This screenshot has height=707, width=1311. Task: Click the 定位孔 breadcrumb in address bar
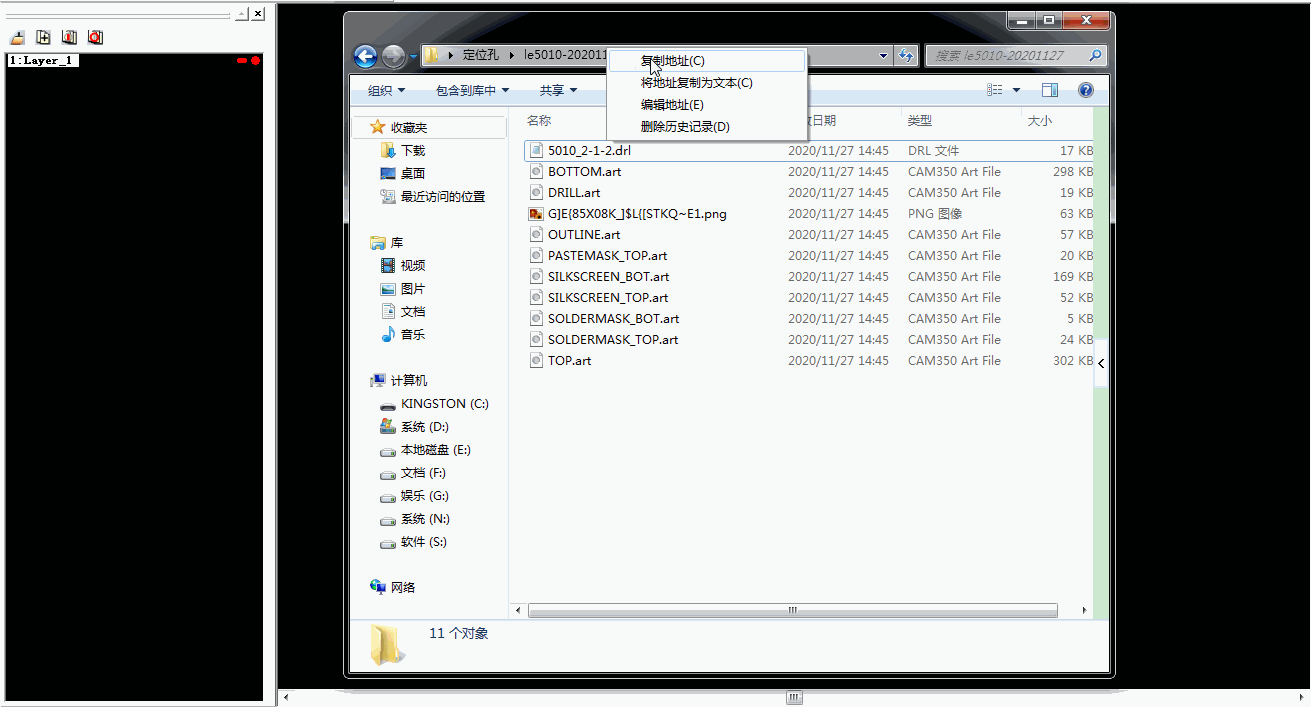point(481,55)
